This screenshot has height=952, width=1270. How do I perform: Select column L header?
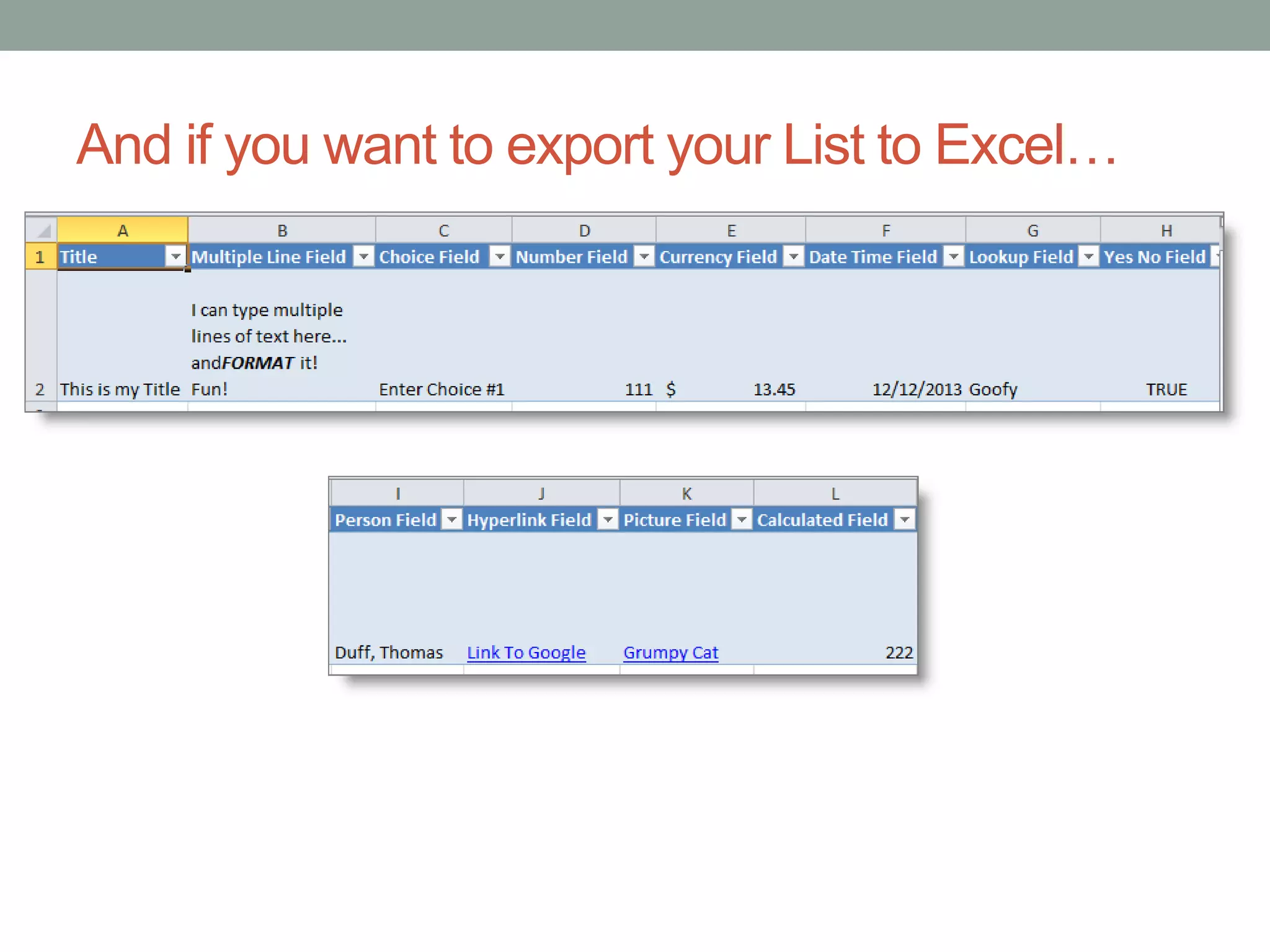(x=835, y=493)
